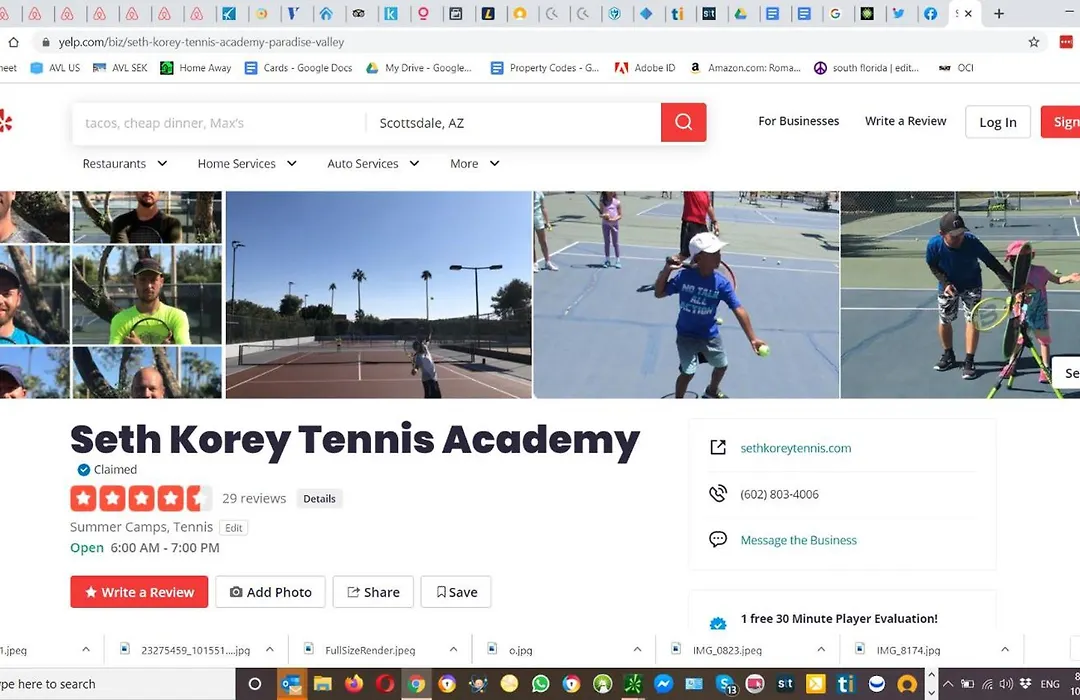
Task: Open the For Businesses header link
Action: (x=798, y=121)
